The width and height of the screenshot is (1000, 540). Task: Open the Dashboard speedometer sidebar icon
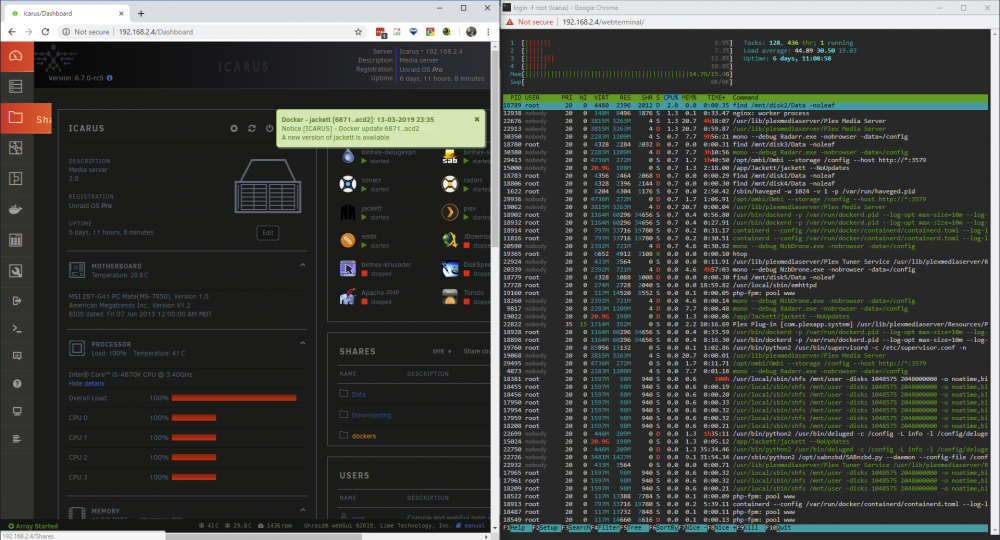(17, 56)
